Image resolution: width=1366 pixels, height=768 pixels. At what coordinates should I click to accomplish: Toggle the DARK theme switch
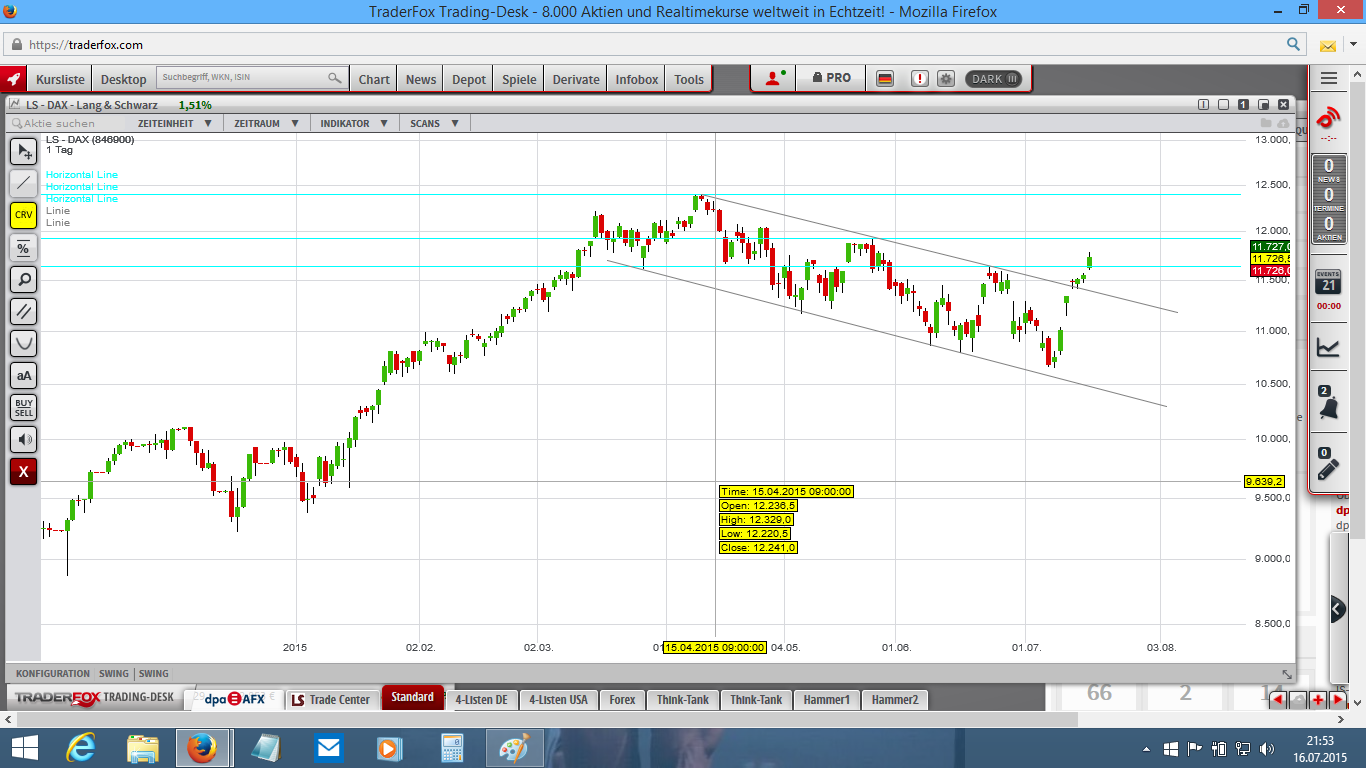(993, 79)
